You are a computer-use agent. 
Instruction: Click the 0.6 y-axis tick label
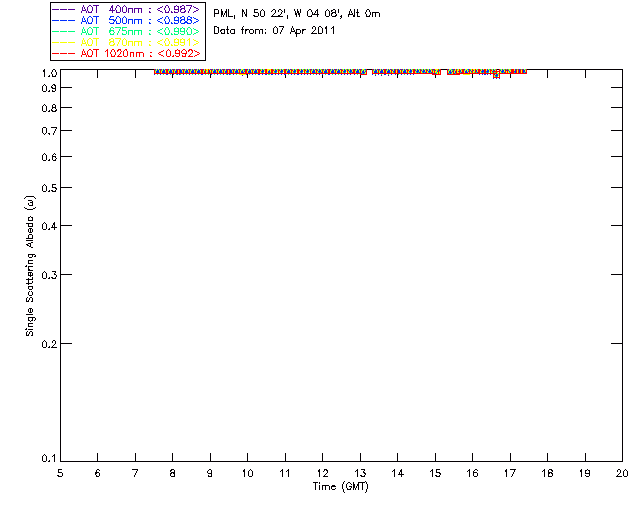[49, 157]
